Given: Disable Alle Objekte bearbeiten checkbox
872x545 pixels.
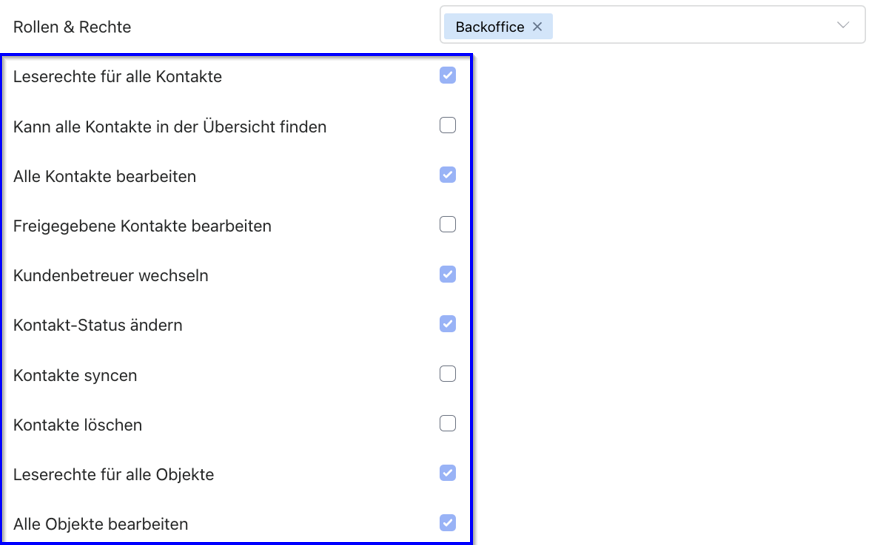Looking at the screenshot, I should coord(448,523).
